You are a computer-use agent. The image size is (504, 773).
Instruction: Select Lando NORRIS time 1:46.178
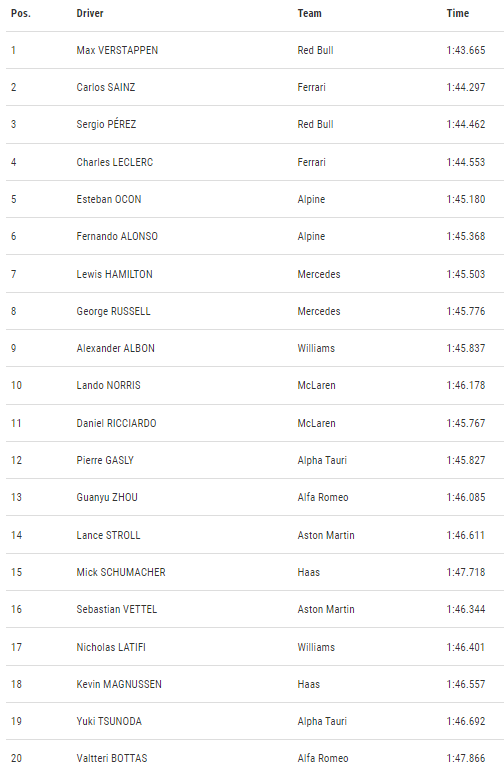(466, 385)
